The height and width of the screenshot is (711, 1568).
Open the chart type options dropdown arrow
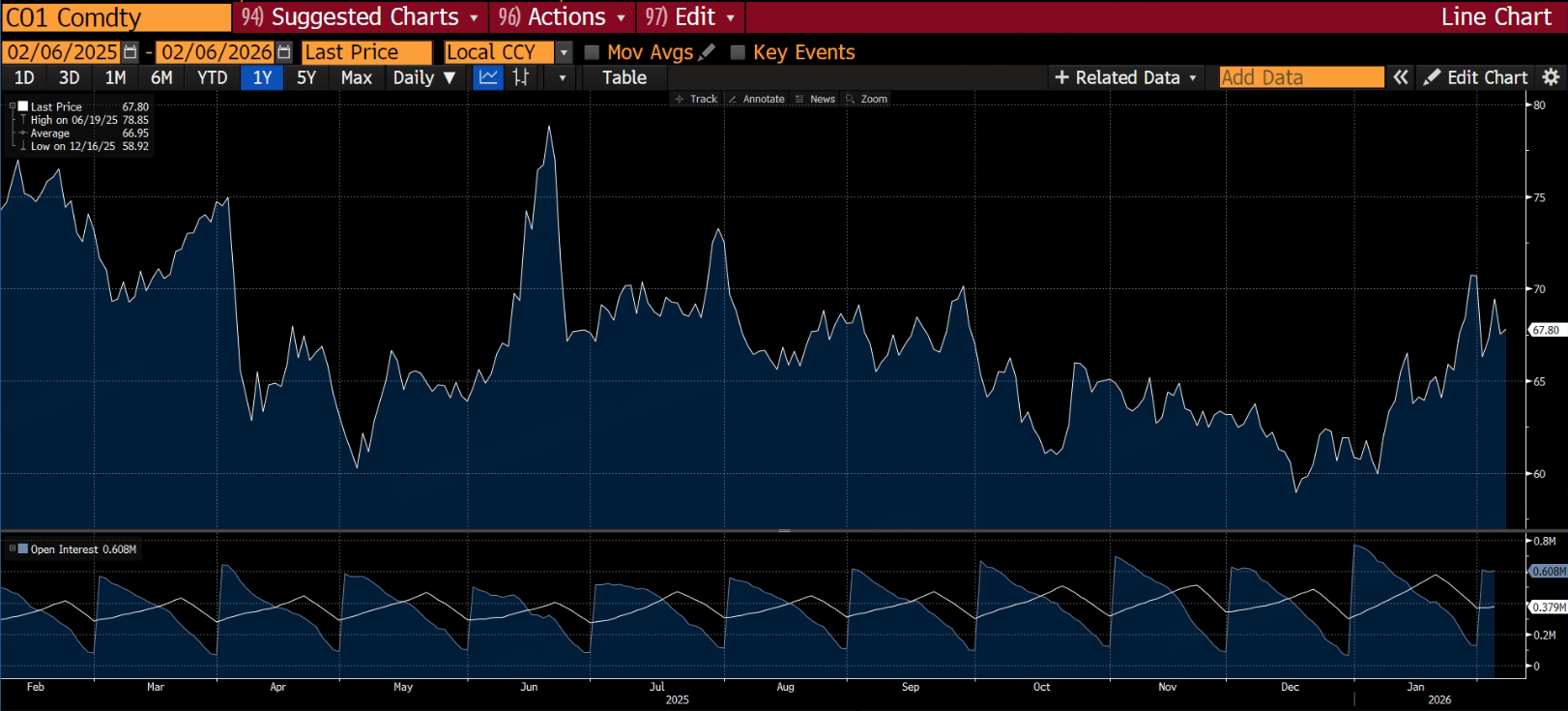tap(563, 77)
